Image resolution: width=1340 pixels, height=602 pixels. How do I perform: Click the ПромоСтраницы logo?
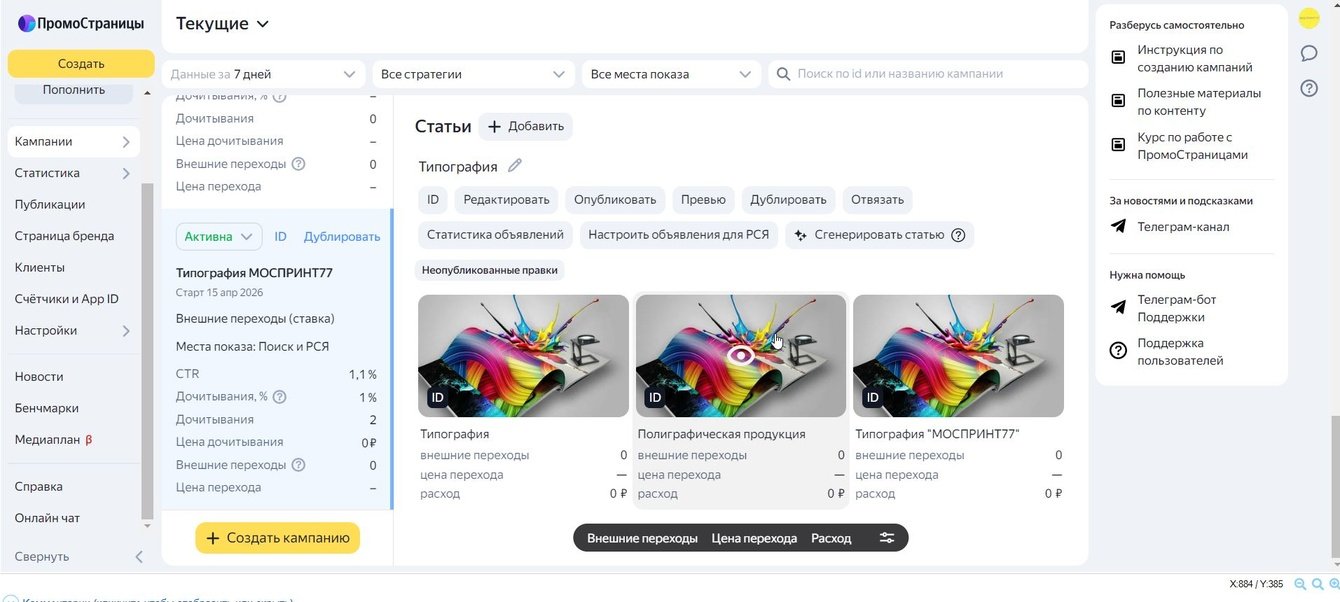click(80, 23)
